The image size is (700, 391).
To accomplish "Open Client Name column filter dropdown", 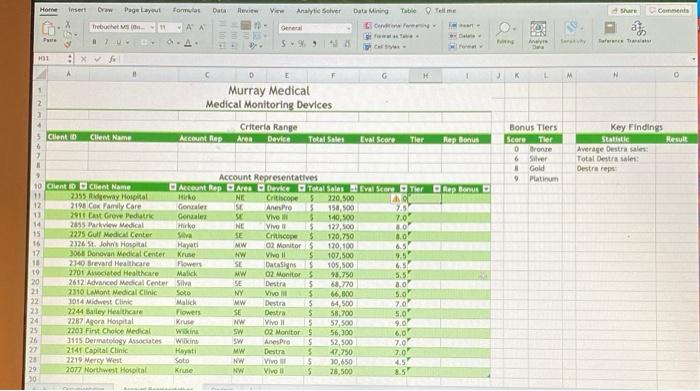I will (173, 187).
